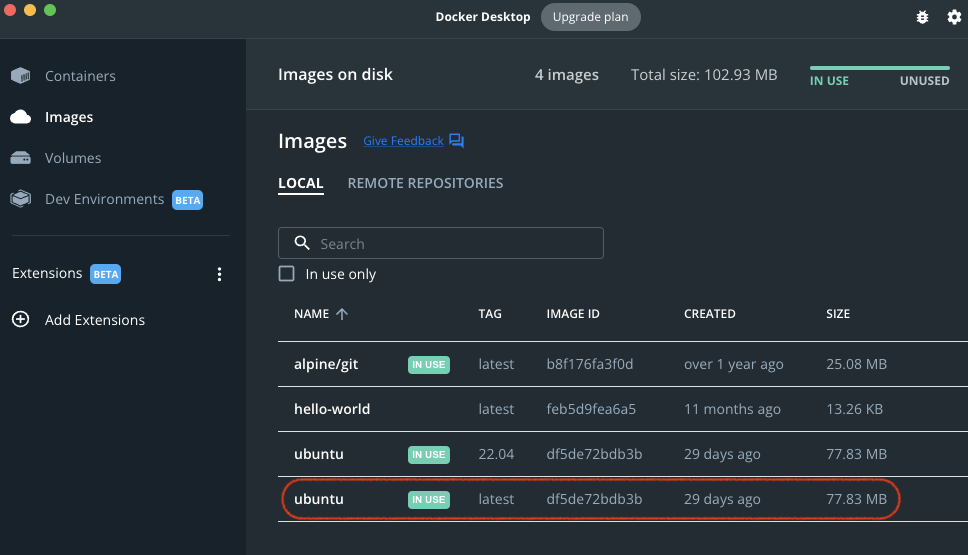Go to Containers in the sidebar
Screen dimensions: 968x555
click(80, 76)
